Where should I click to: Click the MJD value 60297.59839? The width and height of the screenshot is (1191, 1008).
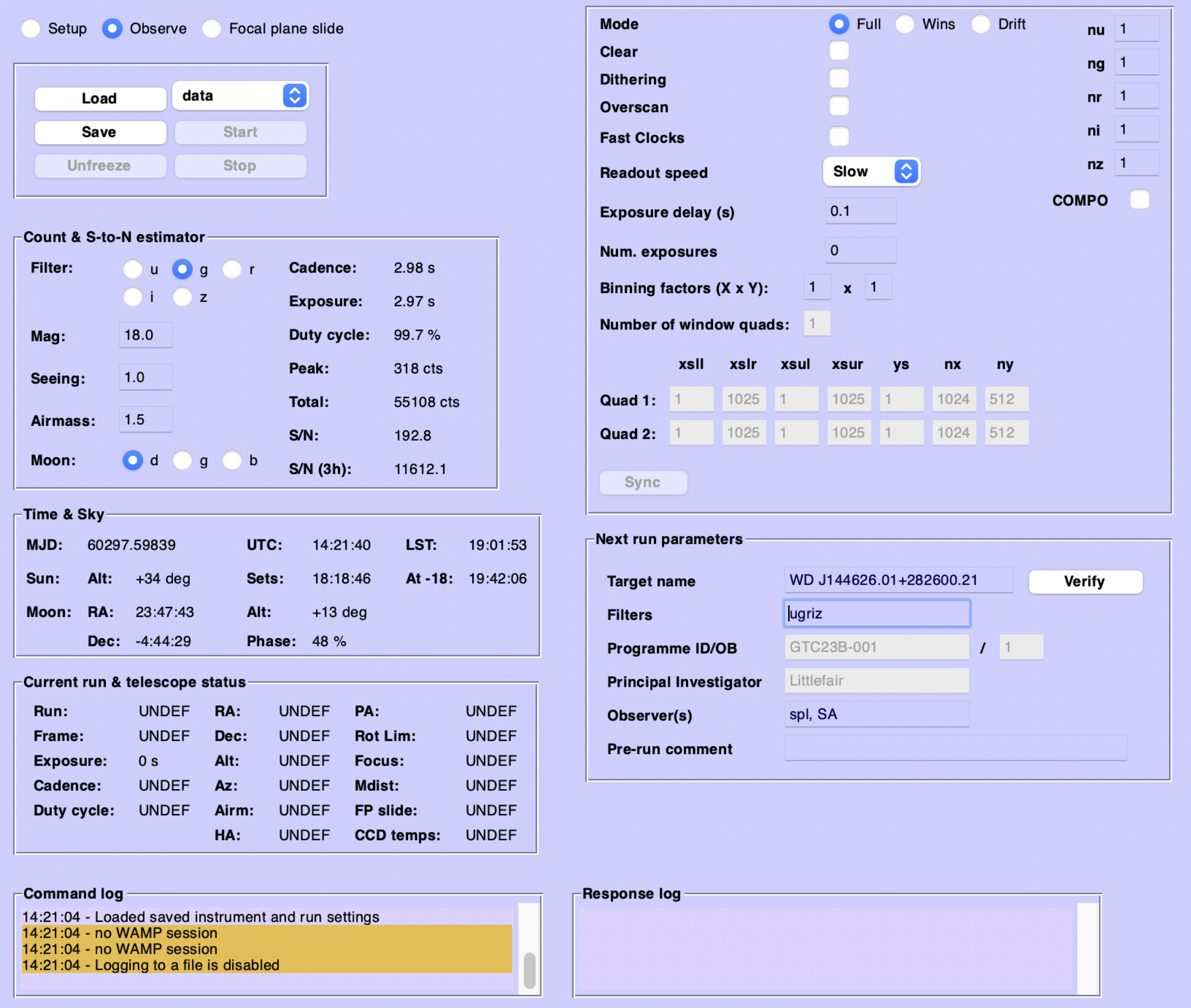[132, 545]
